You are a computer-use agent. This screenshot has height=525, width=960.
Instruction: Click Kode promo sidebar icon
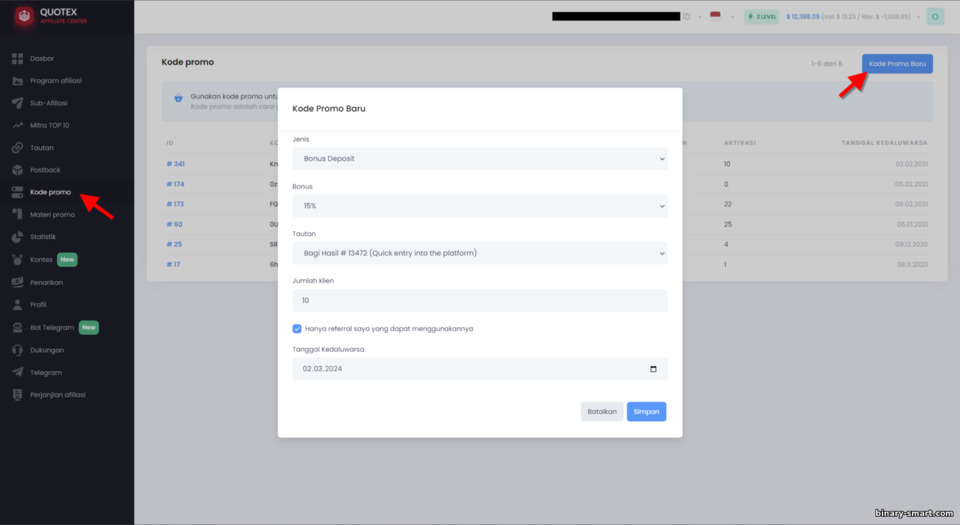point(17,192)
